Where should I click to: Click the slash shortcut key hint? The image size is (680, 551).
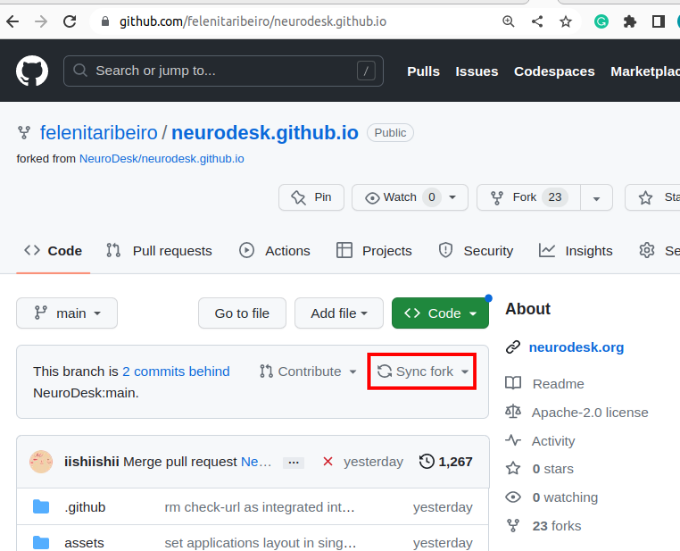point(366,71)
